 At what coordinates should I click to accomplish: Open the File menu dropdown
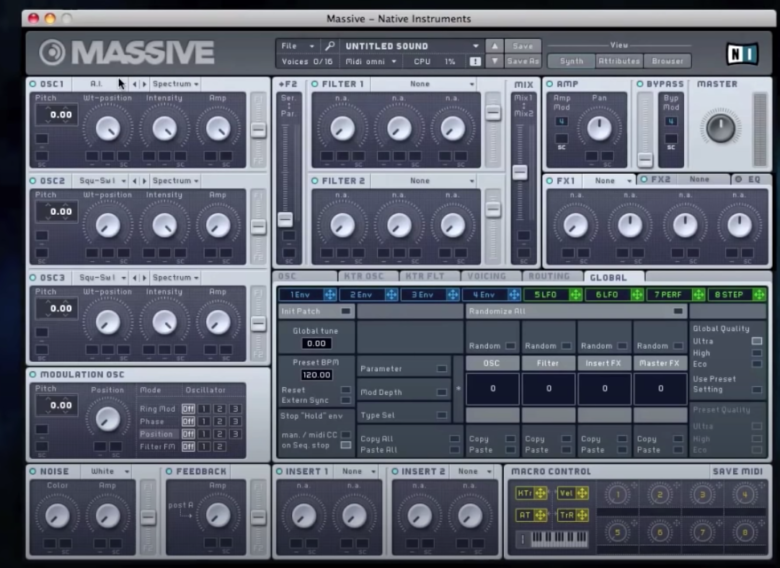(297, 46)
